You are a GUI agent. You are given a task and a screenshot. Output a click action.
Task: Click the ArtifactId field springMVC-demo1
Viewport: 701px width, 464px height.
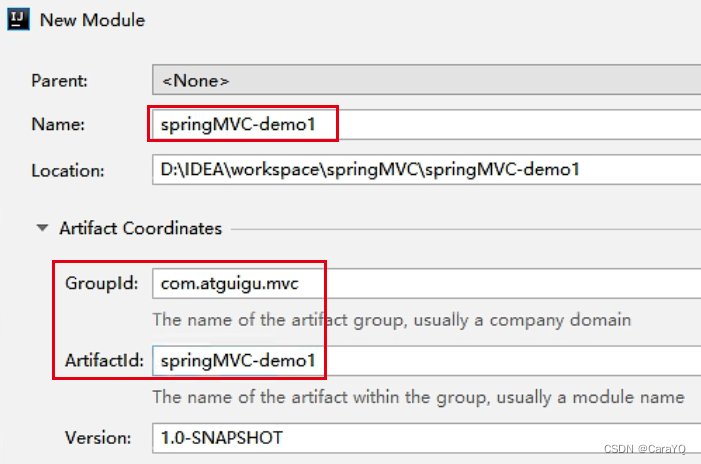(427, 360)
